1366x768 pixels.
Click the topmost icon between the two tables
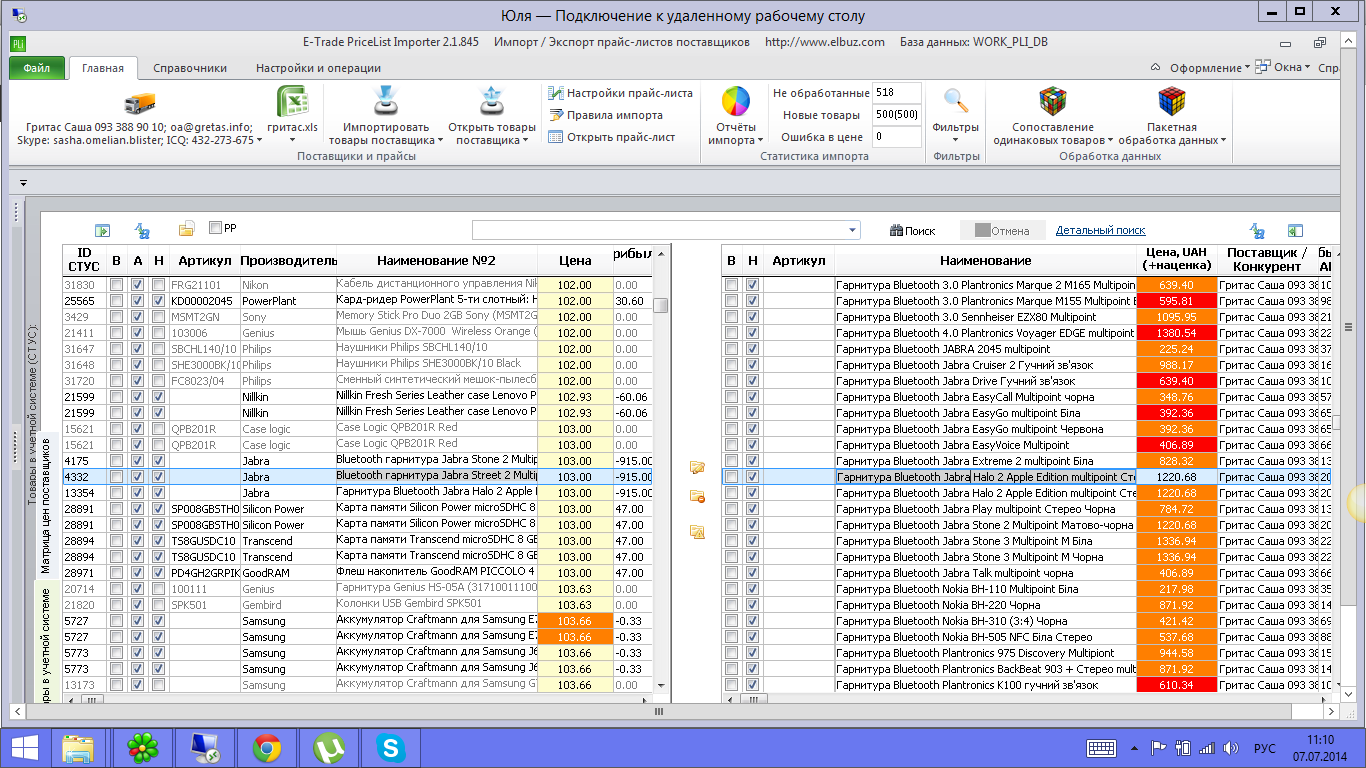(697, 467)
